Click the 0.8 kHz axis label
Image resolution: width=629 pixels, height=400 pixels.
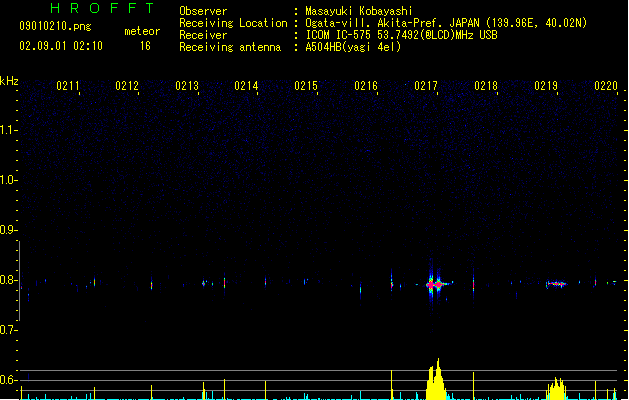tap(8, 280)
